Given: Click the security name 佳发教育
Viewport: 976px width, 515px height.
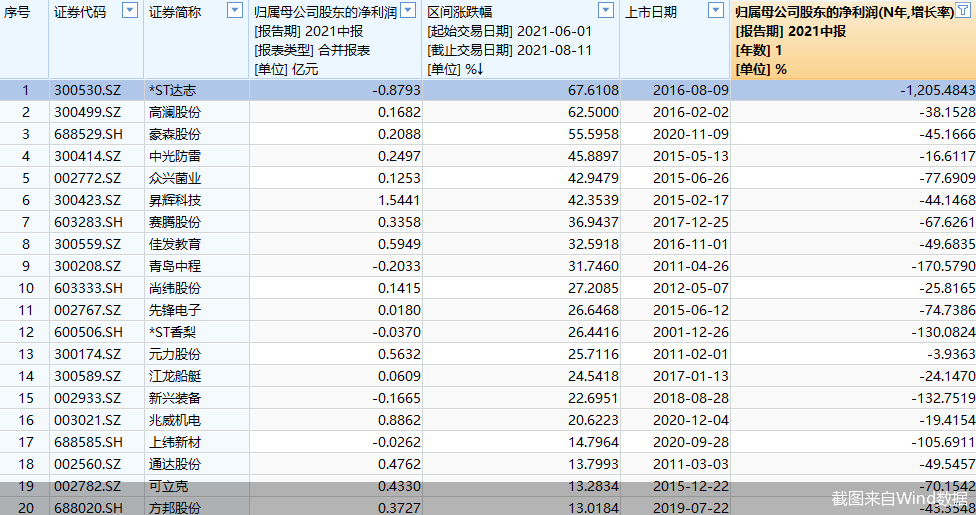Looking at the screenshot, I should (x=175, y=244).
